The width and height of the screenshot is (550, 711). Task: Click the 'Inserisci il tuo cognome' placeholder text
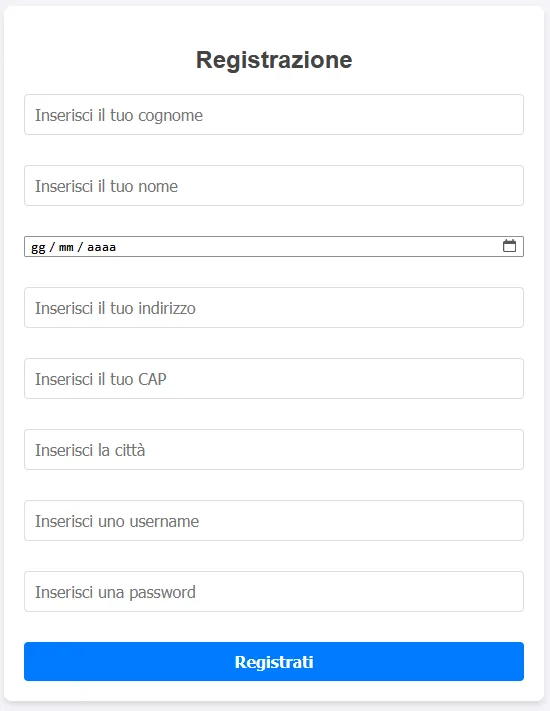pos(119,115)
